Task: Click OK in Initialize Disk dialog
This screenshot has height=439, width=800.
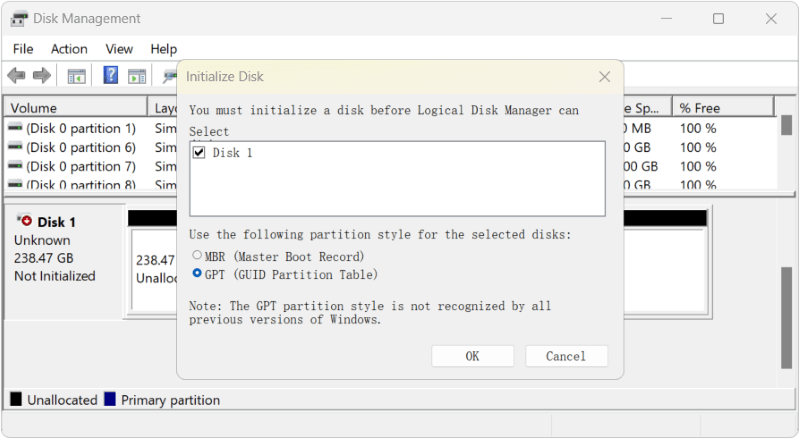Action: coord(472,356)
